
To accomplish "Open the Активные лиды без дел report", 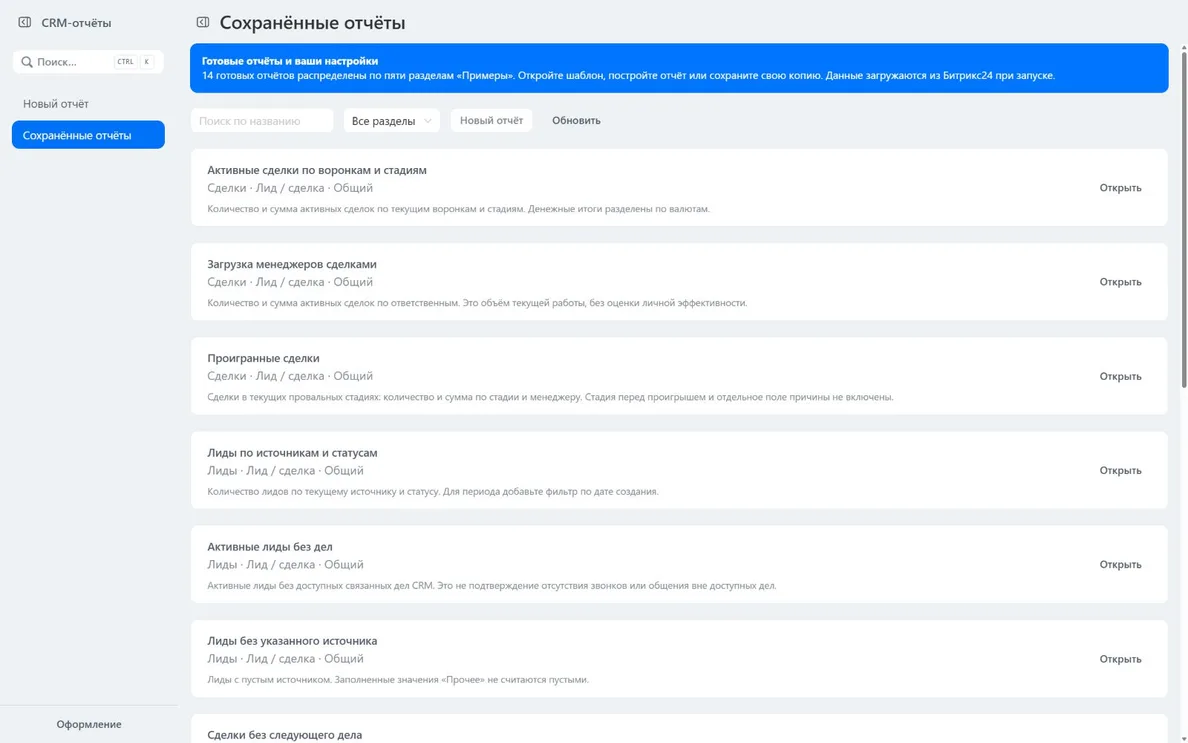I will [1120, 564].
